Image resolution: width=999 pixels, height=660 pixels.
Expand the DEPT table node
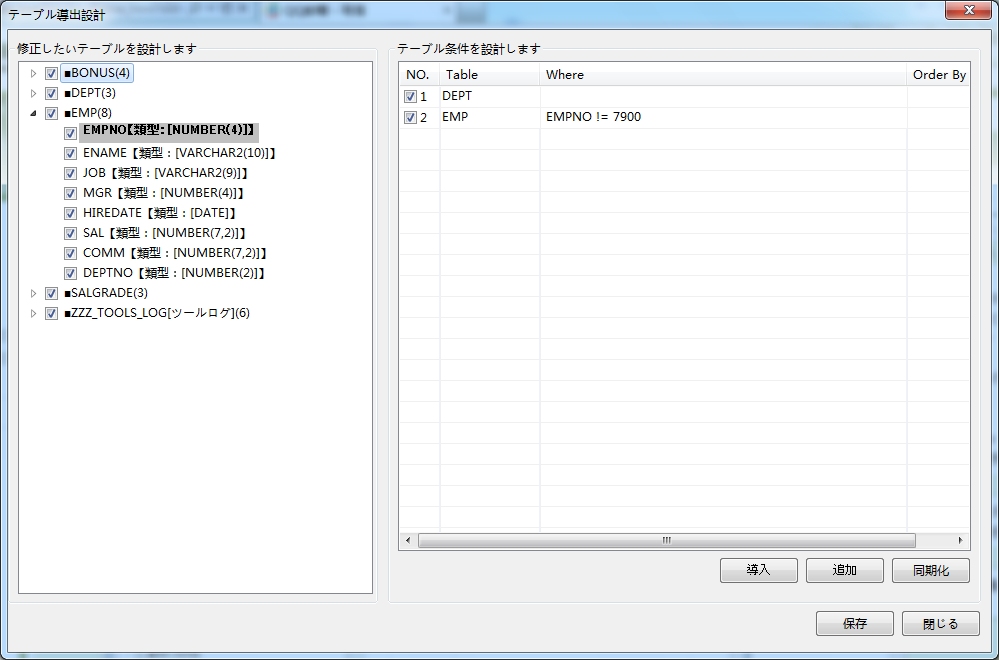pos(33,93)
